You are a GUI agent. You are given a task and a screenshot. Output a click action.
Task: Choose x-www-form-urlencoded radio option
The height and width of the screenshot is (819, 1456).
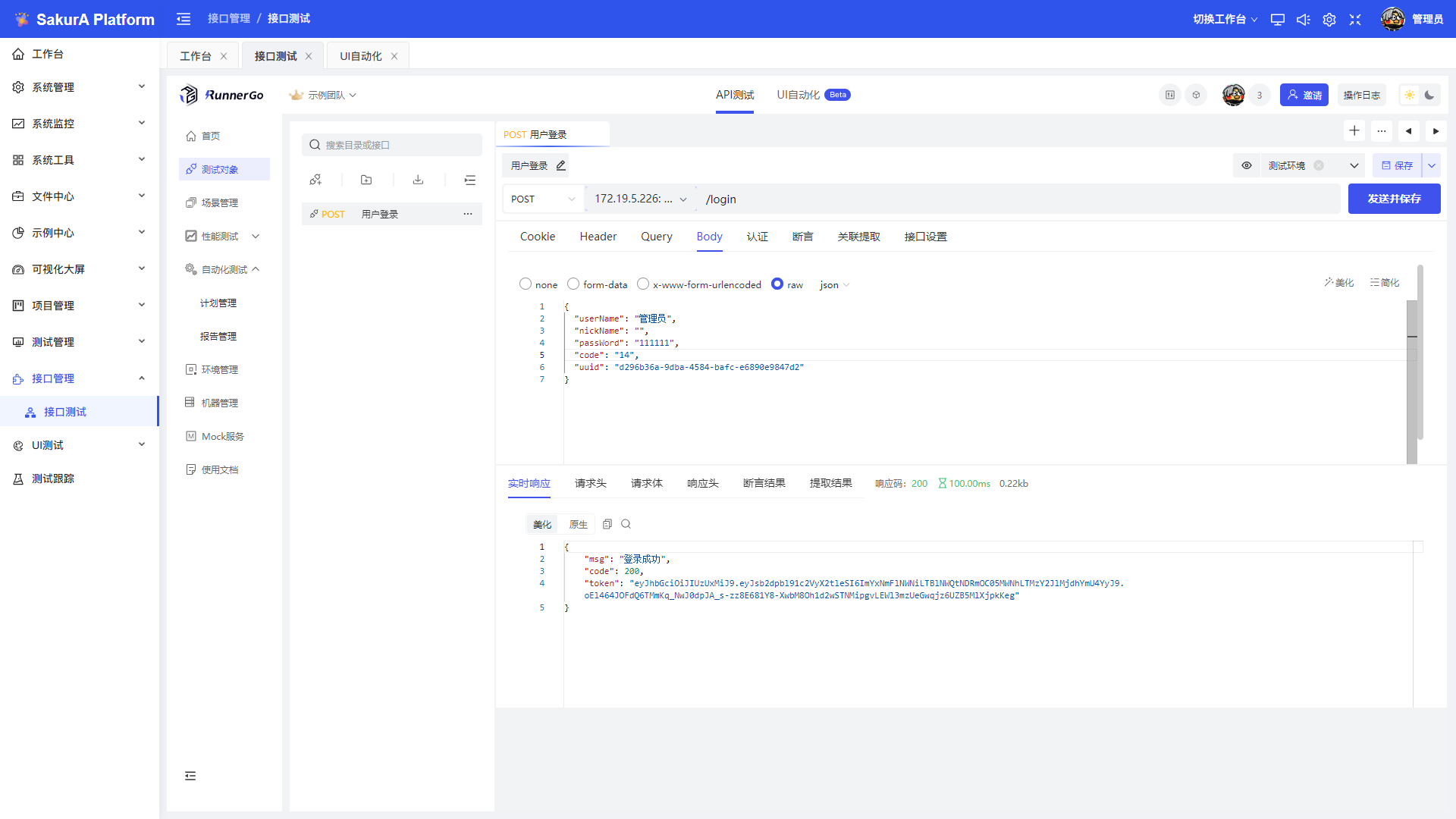(x=643, y=284)
